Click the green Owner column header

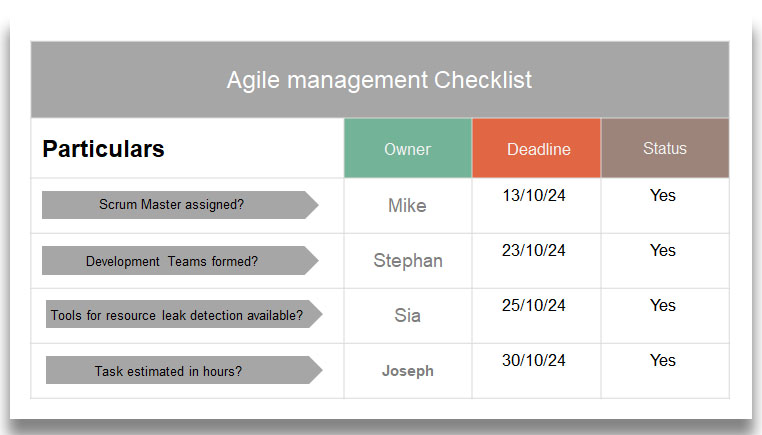[x=407, y=149]
